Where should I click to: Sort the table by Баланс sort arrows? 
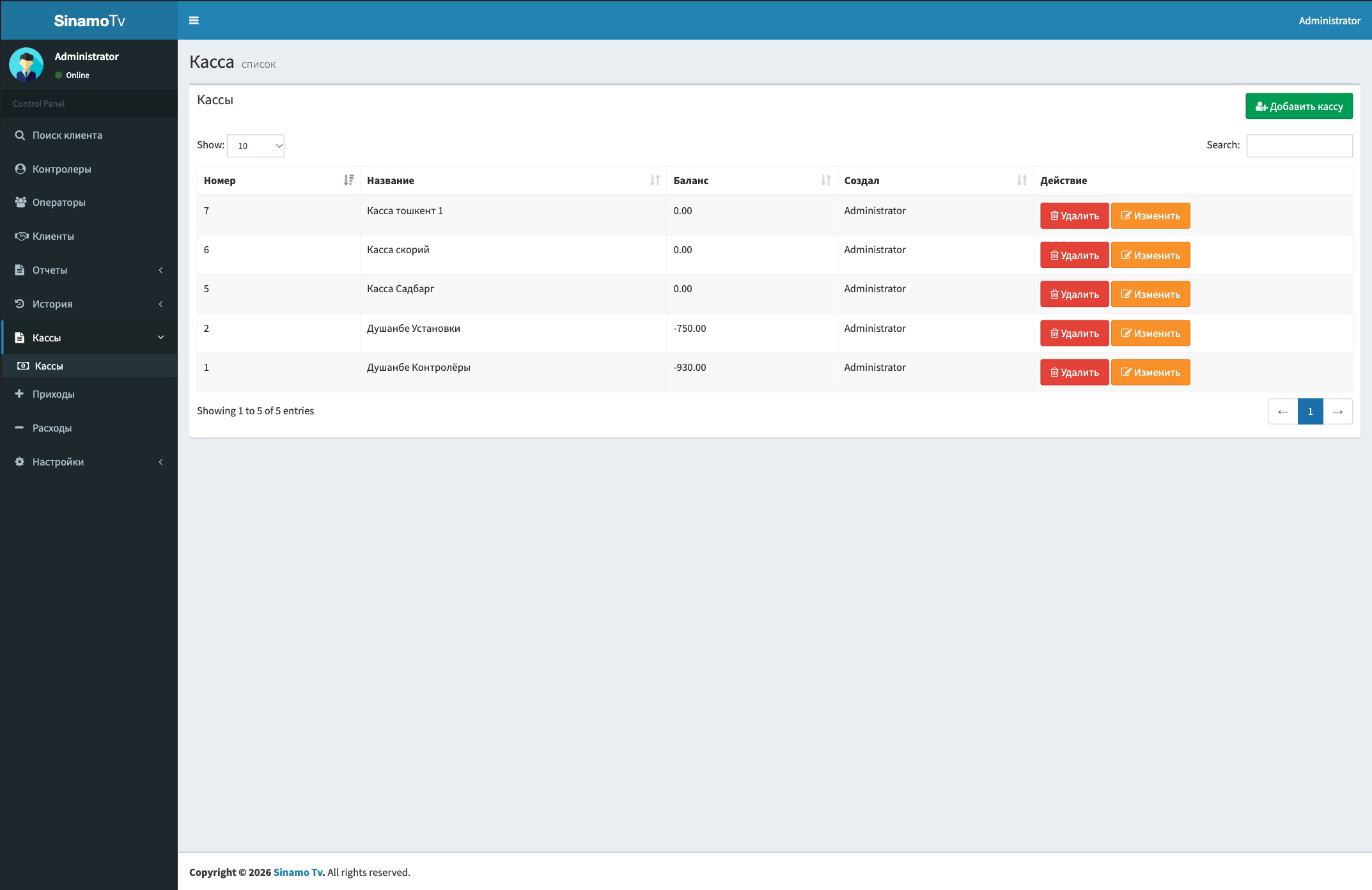coord(826,180)
